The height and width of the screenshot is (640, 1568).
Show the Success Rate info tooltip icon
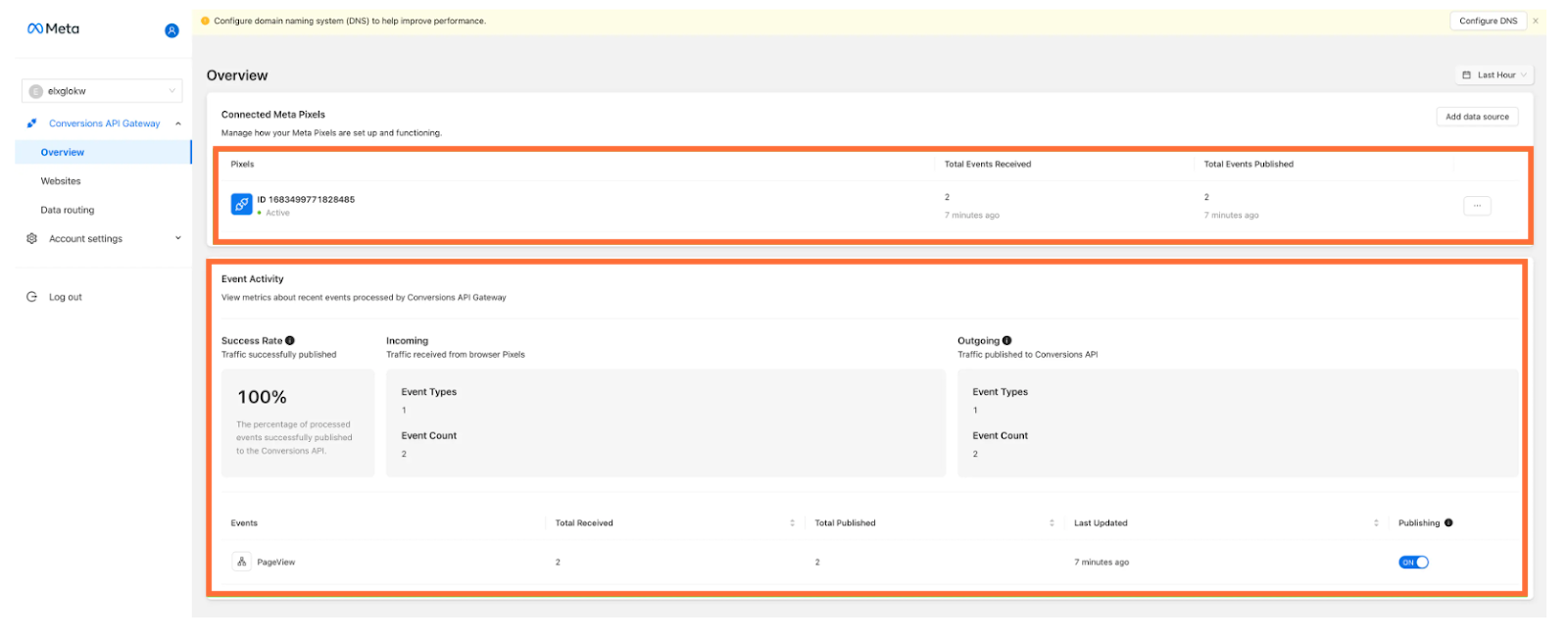click(290, 341)
